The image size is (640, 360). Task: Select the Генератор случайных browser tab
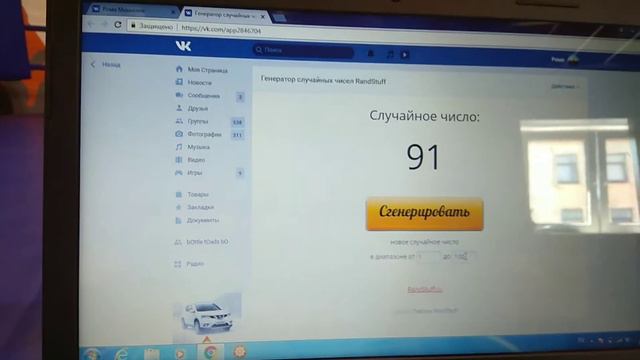tap(222, 14)
